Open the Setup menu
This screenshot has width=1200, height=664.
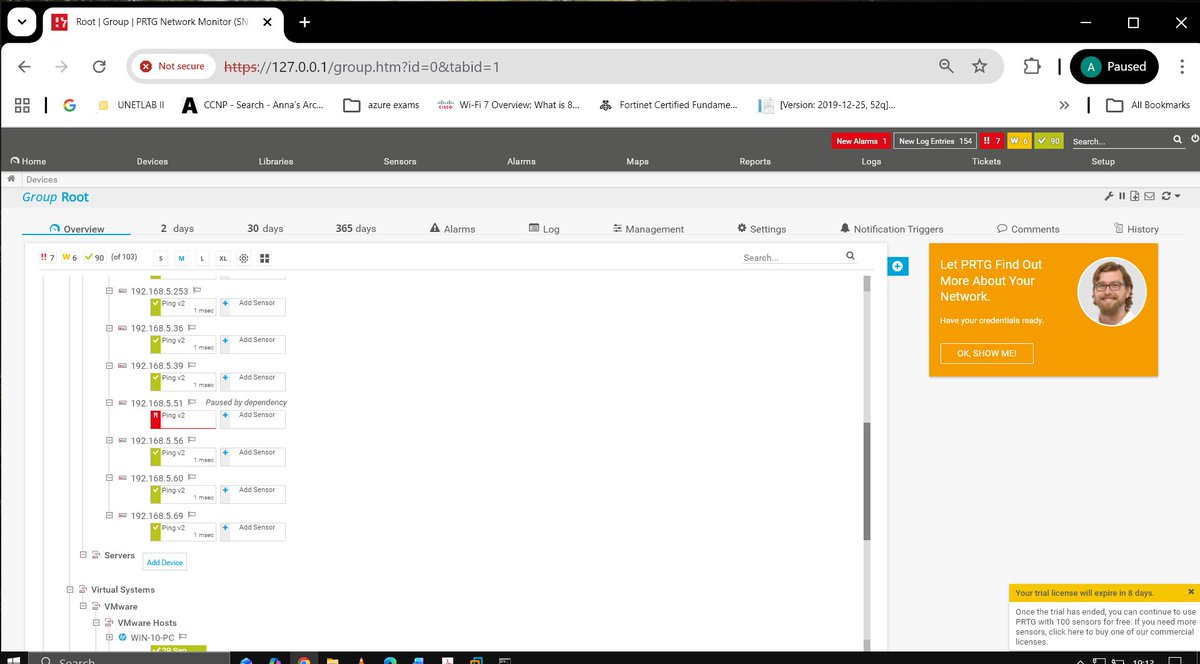pos(1103,161)
